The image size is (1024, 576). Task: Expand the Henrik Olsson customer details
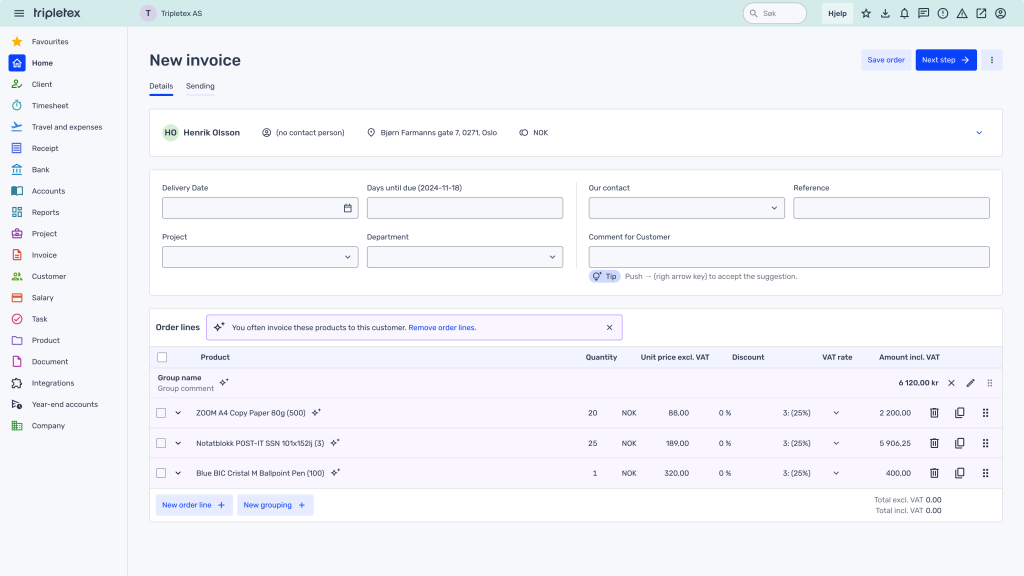(979, 133)
